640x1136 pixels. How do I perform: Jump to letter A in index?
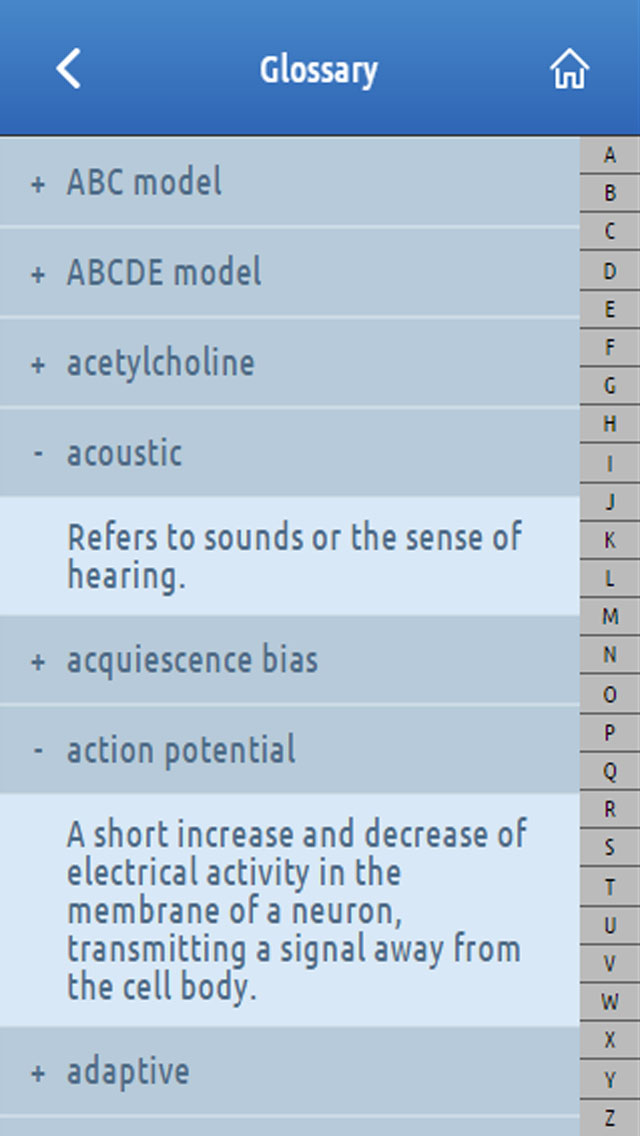610,155
